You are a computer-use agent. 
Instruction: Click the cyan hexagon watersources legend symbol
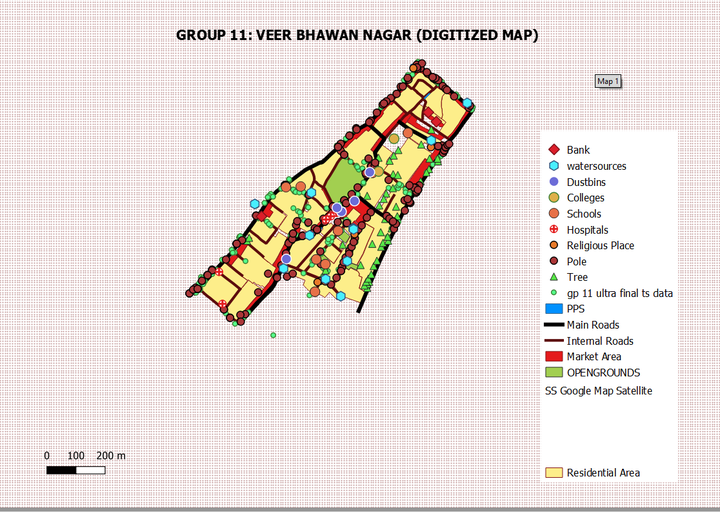[553, 166]
